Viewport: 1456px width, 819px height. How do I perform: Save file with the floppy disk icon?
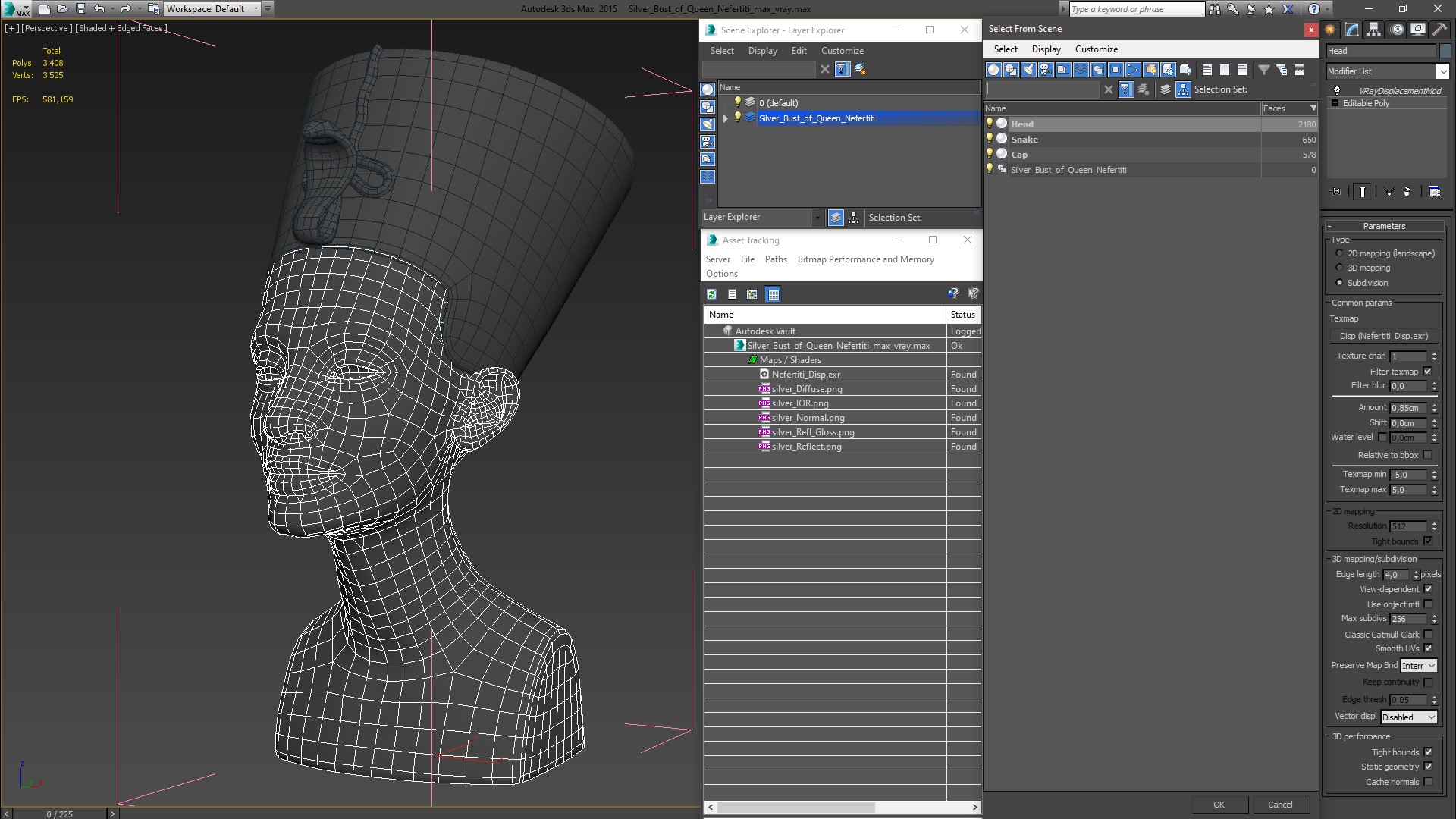81,9
